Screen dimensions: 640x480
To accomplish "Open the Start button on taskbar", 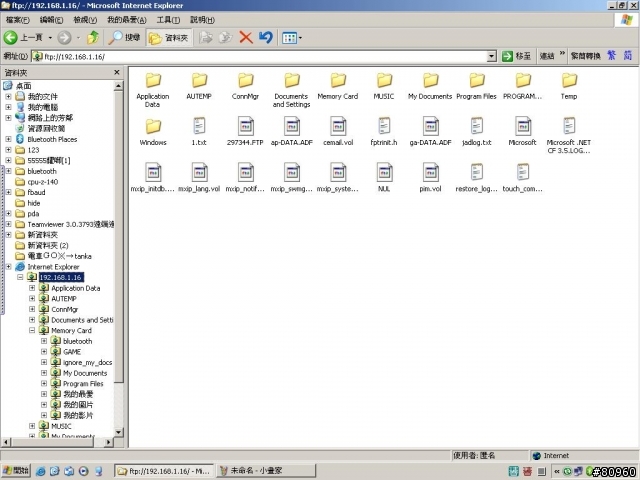I will [x=16, y=471].
